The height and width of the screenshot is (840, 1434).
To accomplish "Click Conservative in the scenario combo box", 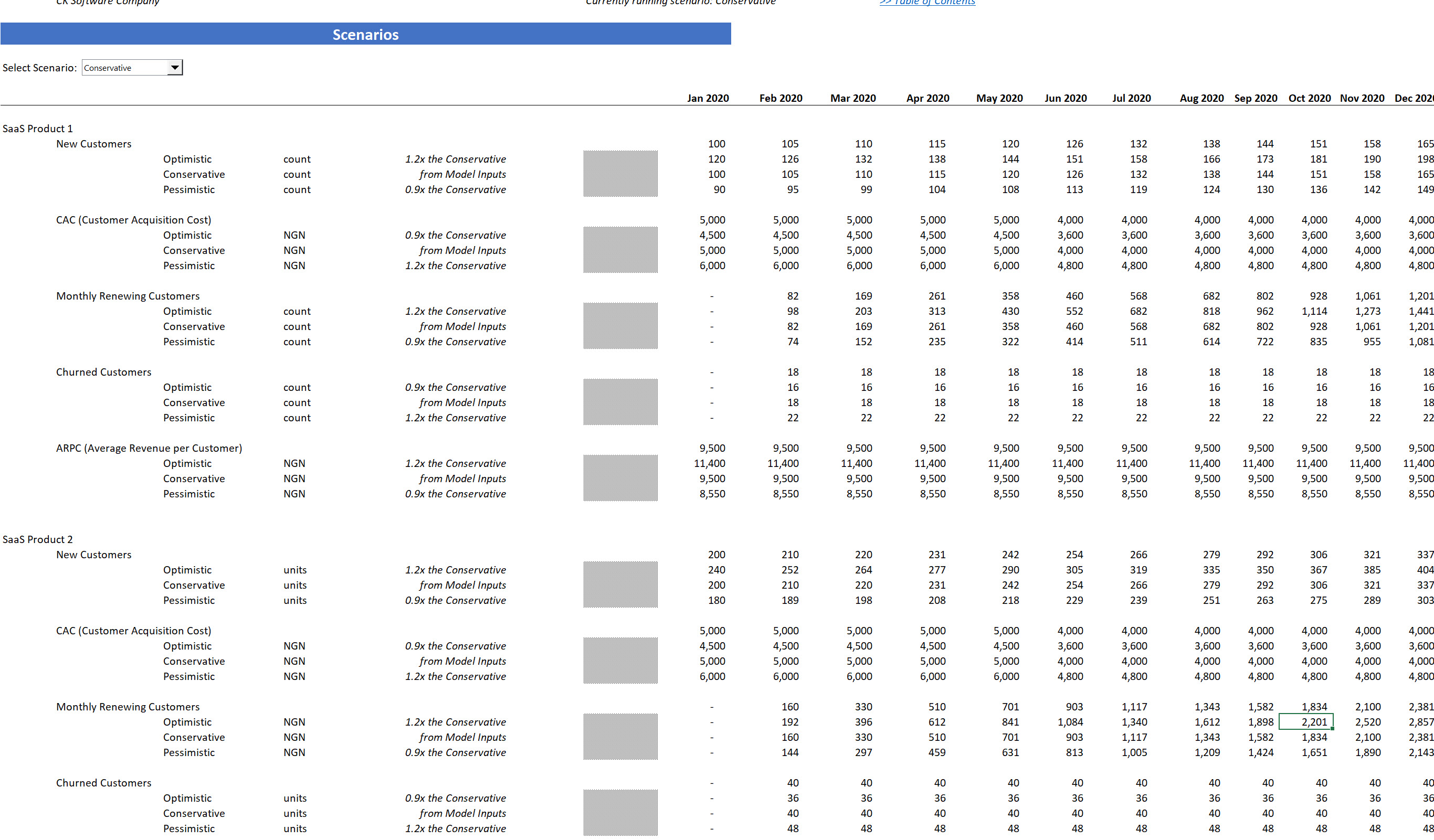I will tap(108, 68).
